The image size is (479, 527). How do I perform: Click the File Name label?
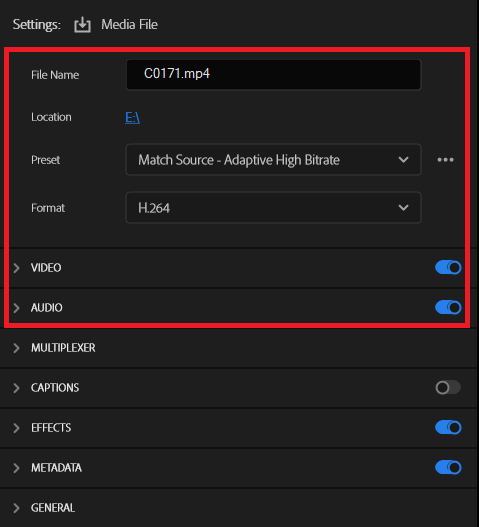pyautogui.click(x=55, y=75)
